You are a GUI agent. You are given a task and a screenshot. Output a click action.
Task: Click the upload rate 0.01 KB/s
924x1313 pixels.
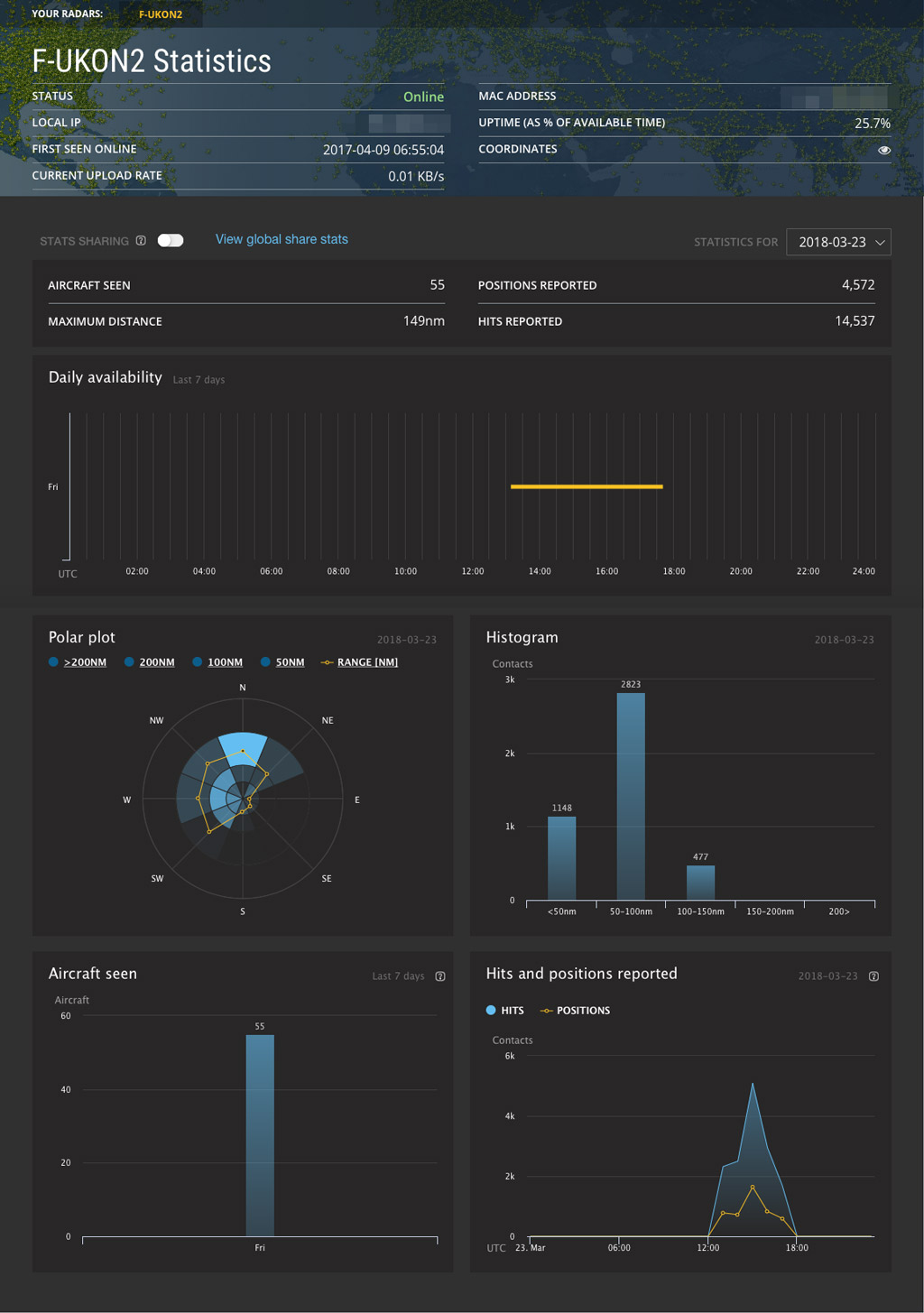click(416, 176)
